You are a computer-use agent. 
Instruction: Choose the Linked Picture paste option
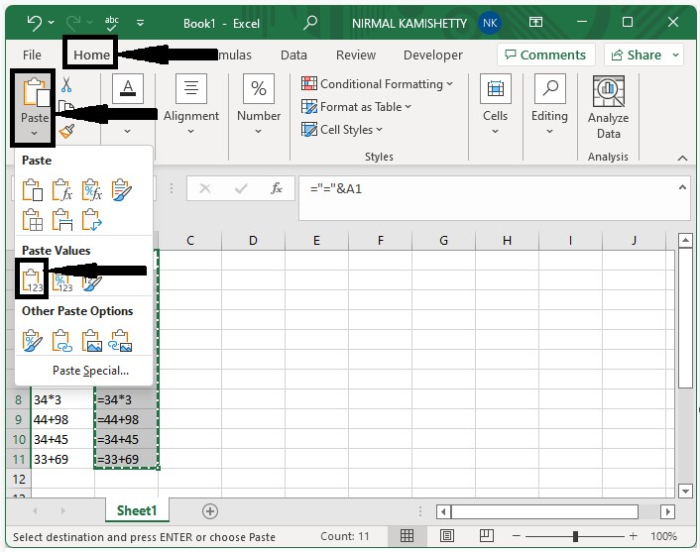(x=121, y=341)
